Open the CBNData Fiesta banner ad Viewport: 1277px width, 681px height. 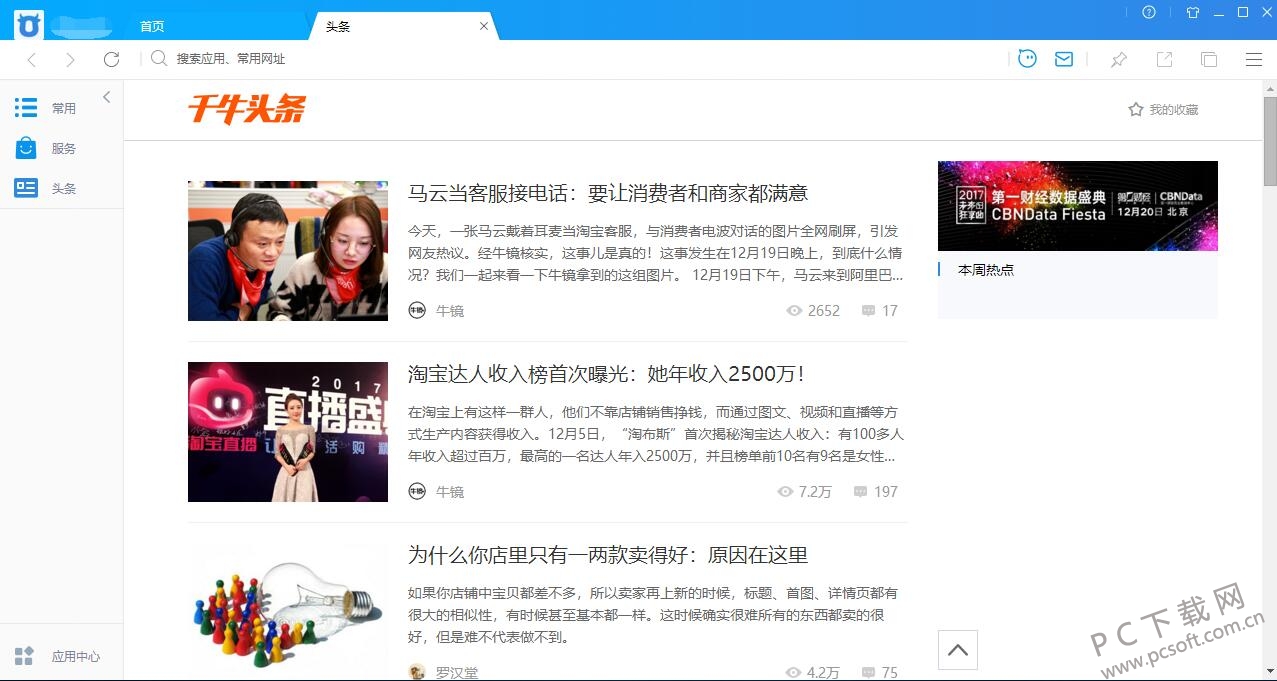pyautogui.click(x=1078, y=206)
